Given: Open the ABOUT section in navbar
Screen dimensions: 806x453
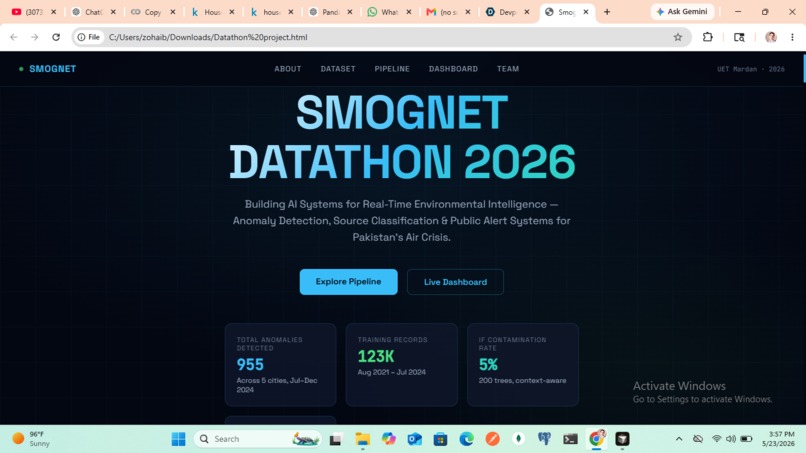Looking at the screenshot, I should click(x=287, y=69).
